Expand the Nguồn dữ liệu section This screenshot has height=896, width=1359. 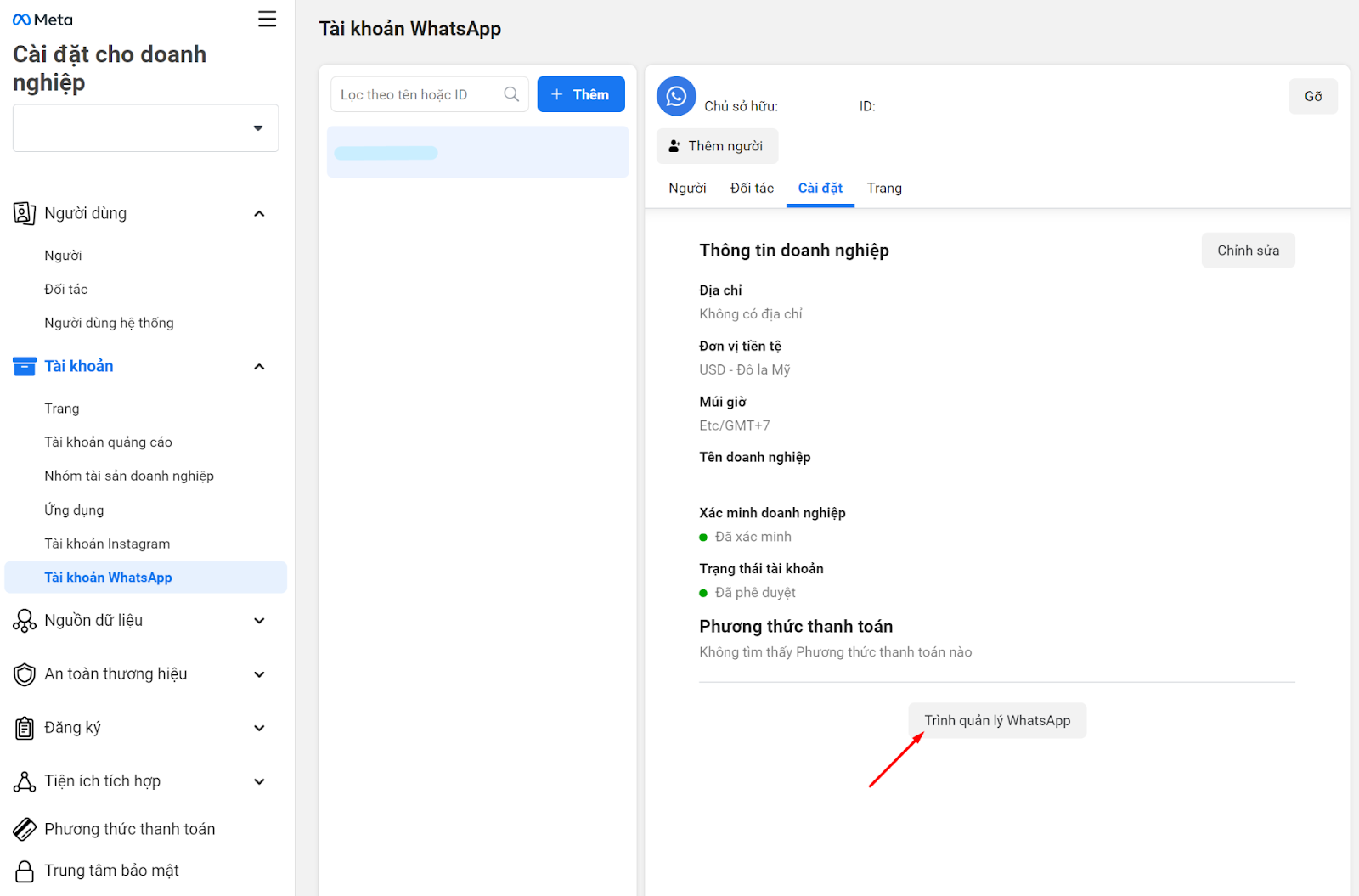[x=259, y=621]
